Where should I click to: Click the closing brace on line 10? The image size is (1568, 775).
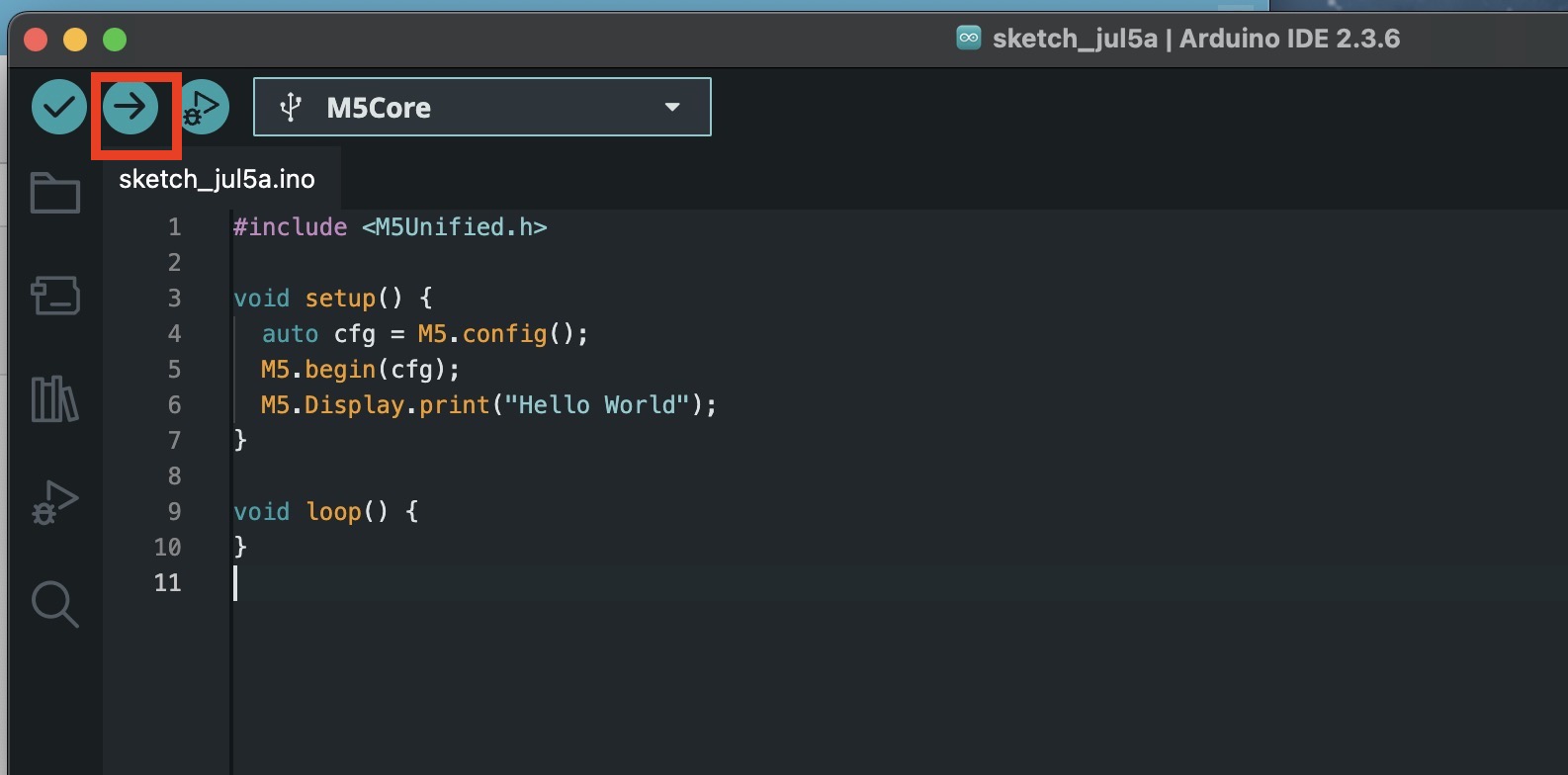coord(240,547)
